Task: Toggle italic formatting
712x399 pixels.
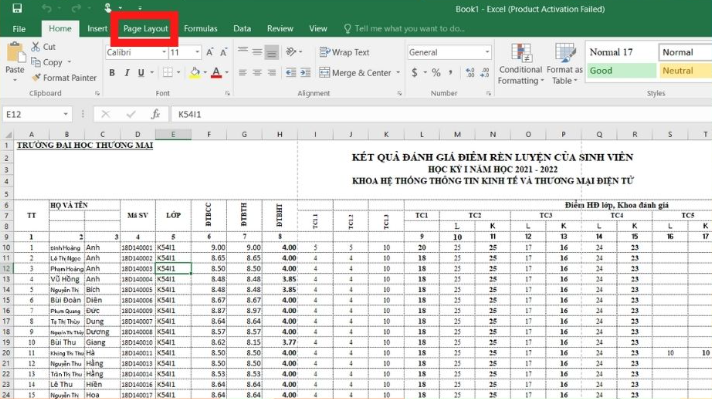Action: [127, 72]
